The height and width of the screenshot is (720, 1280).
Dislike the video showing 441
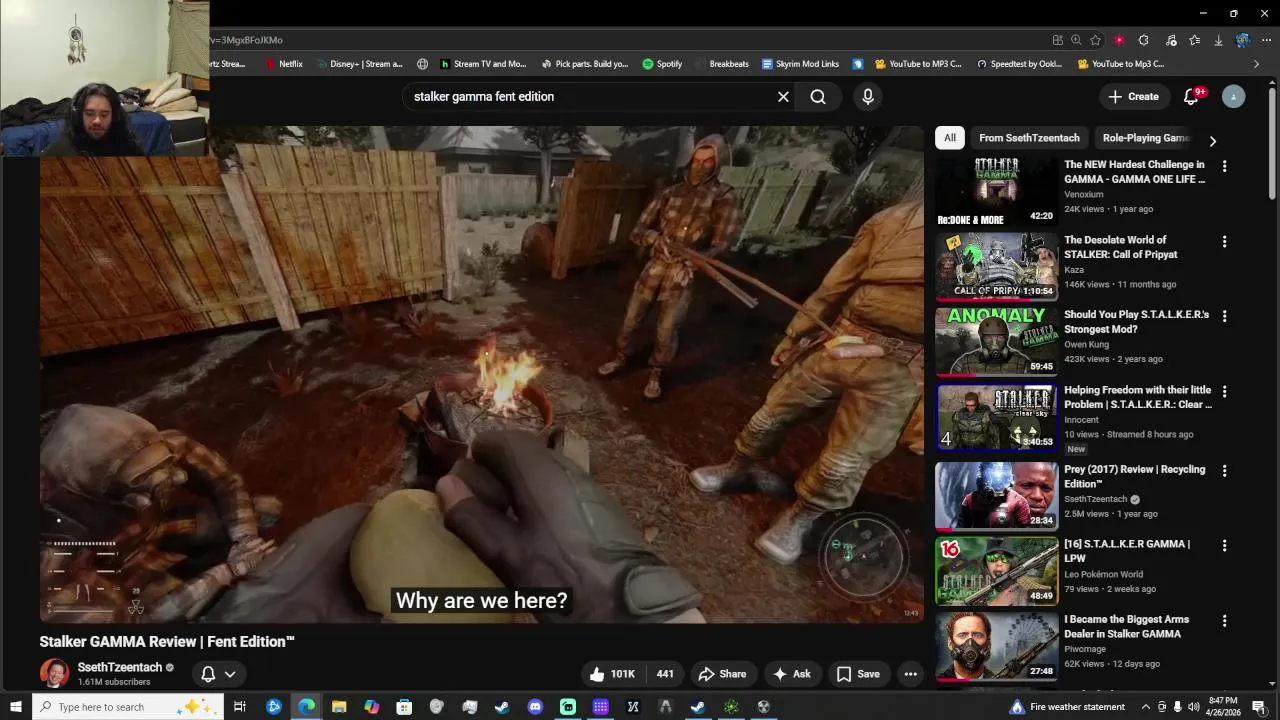[665, 674]
